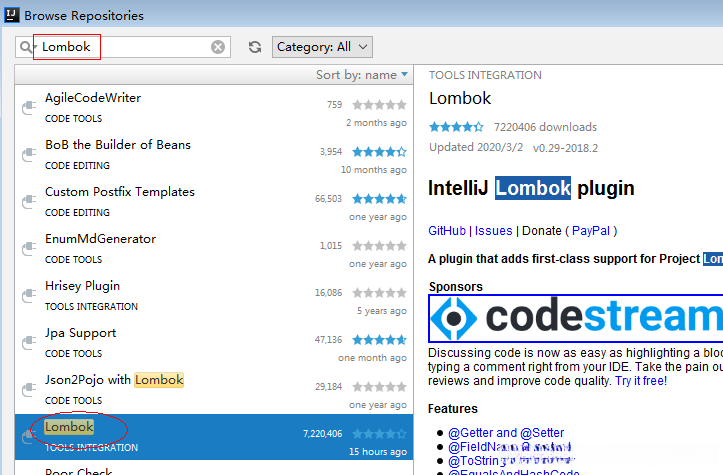Image resolution: width=723 pixels, height=475 pixels.
Task: Open the @Getter and @Setter link
Action: (506, 433)
